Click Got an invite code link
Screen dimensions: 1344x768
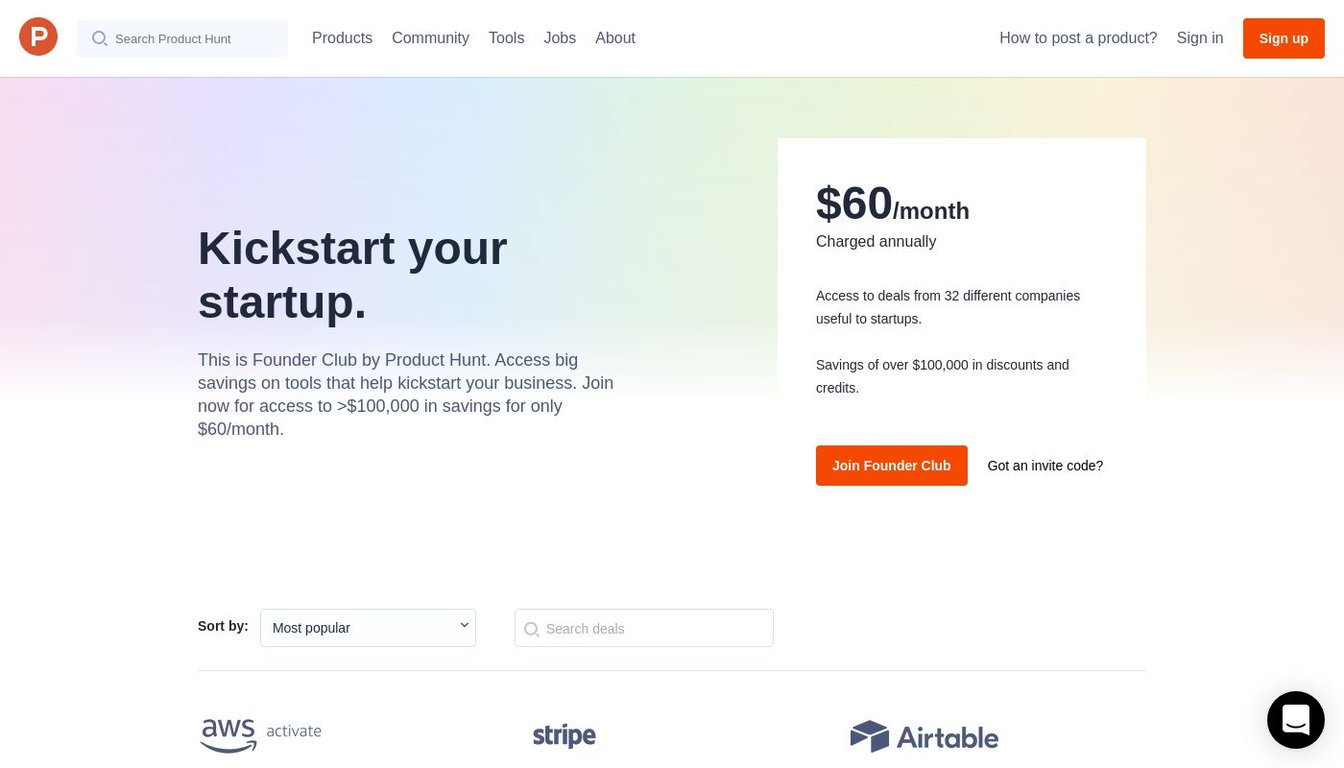click(1045, 466)
